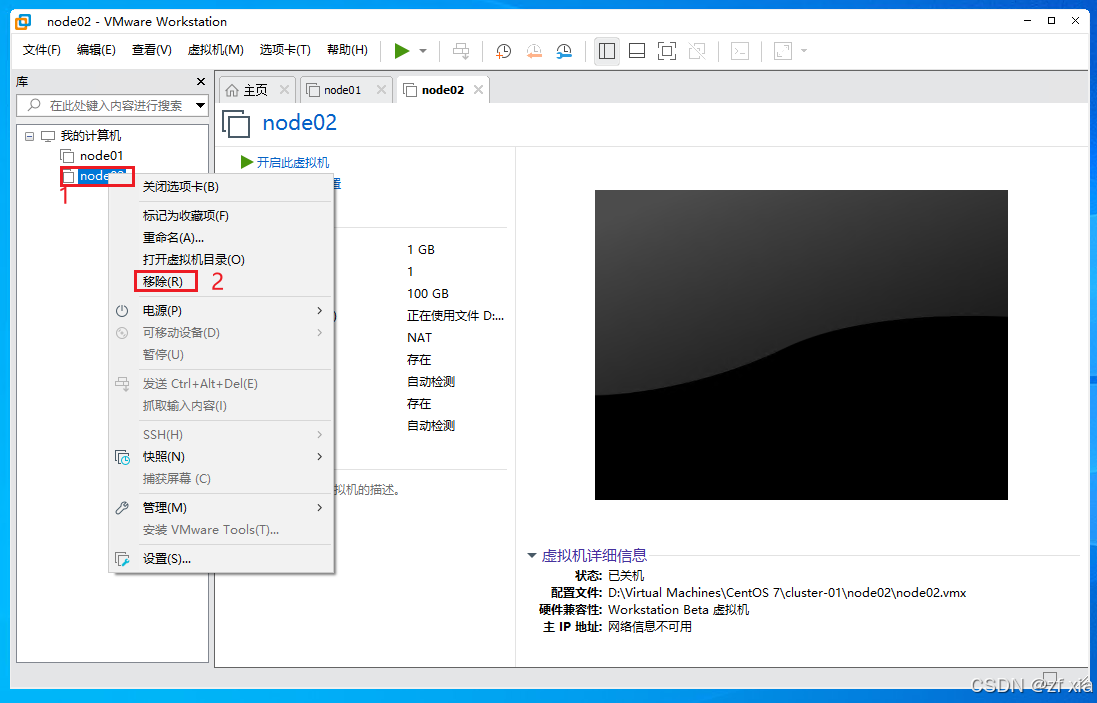
Task: Open the library search filter dropdown arrow
Action: 201,106
